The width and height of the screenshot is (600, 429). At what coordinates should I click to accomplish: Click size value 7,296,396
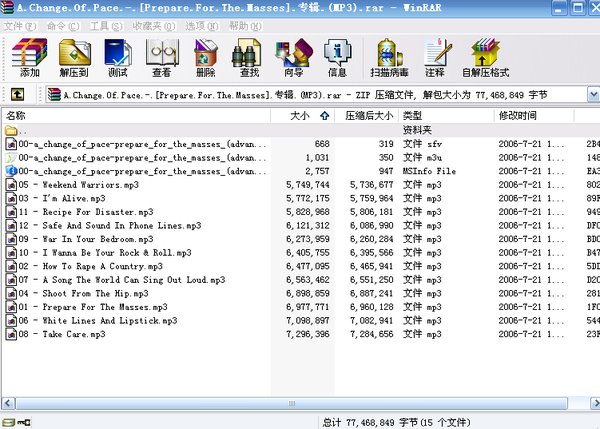click(308, 334)
